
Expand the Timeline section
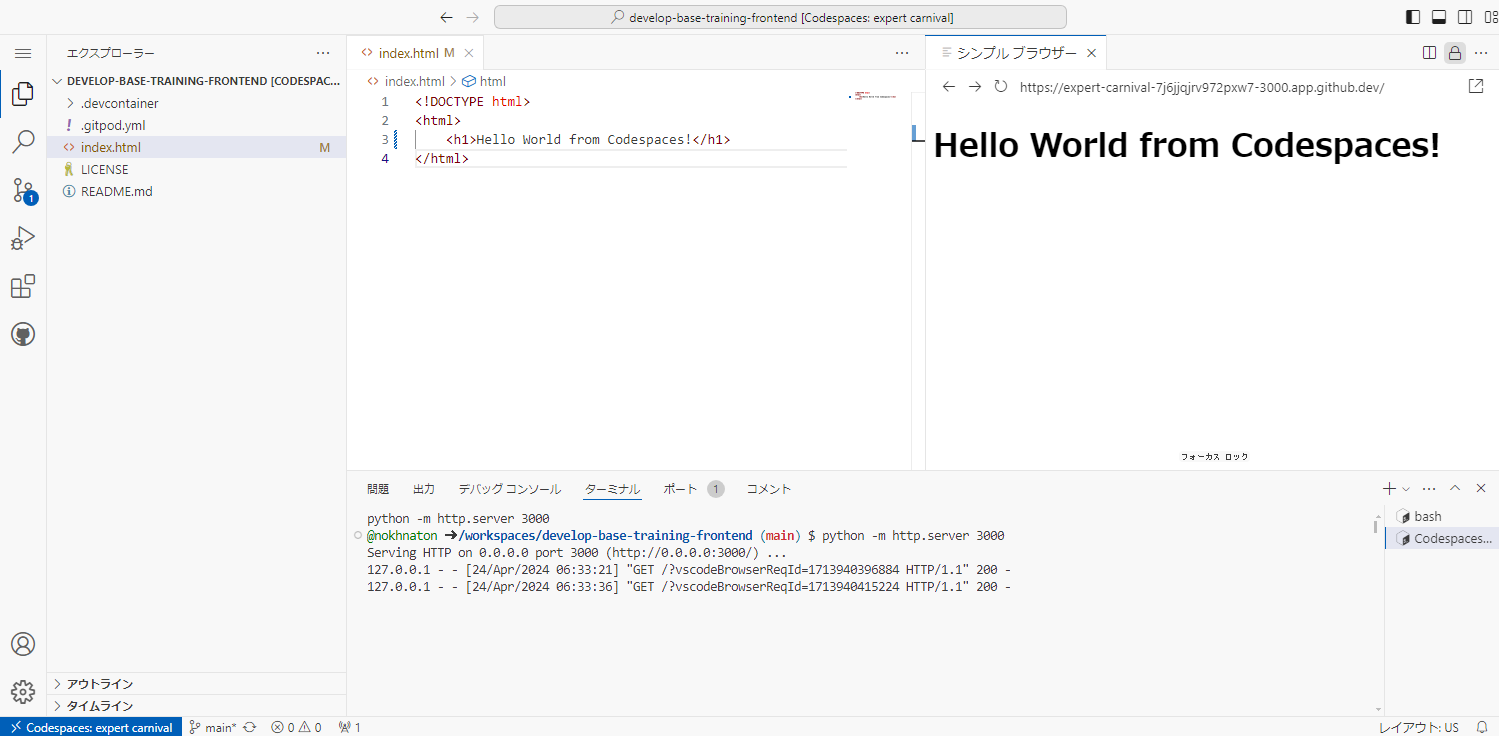tap(196, 706)
